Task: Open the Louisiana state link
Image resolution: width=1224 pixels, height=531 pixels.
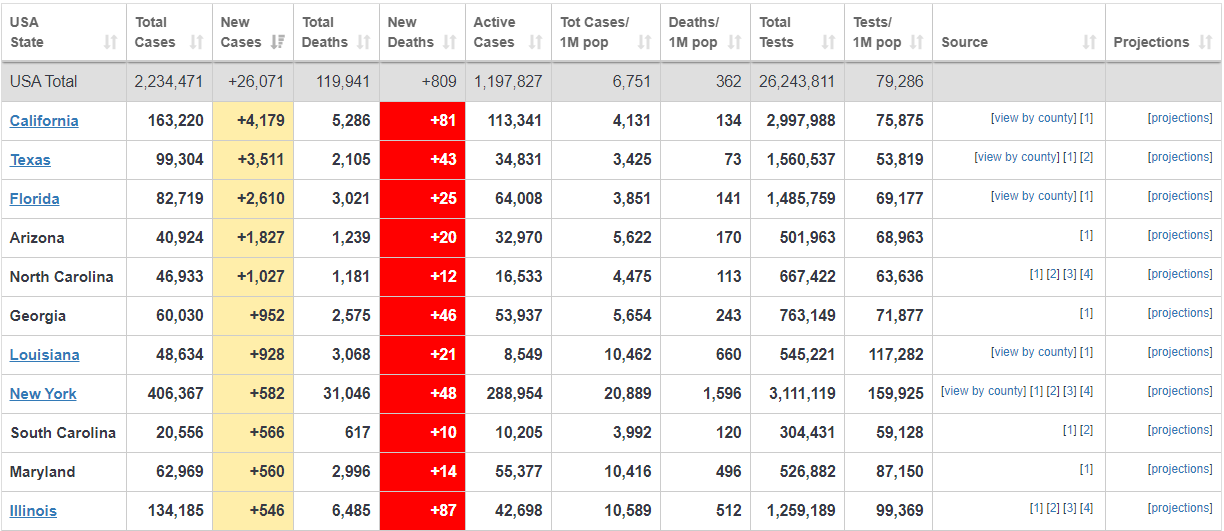Action: tap(45, 355)
